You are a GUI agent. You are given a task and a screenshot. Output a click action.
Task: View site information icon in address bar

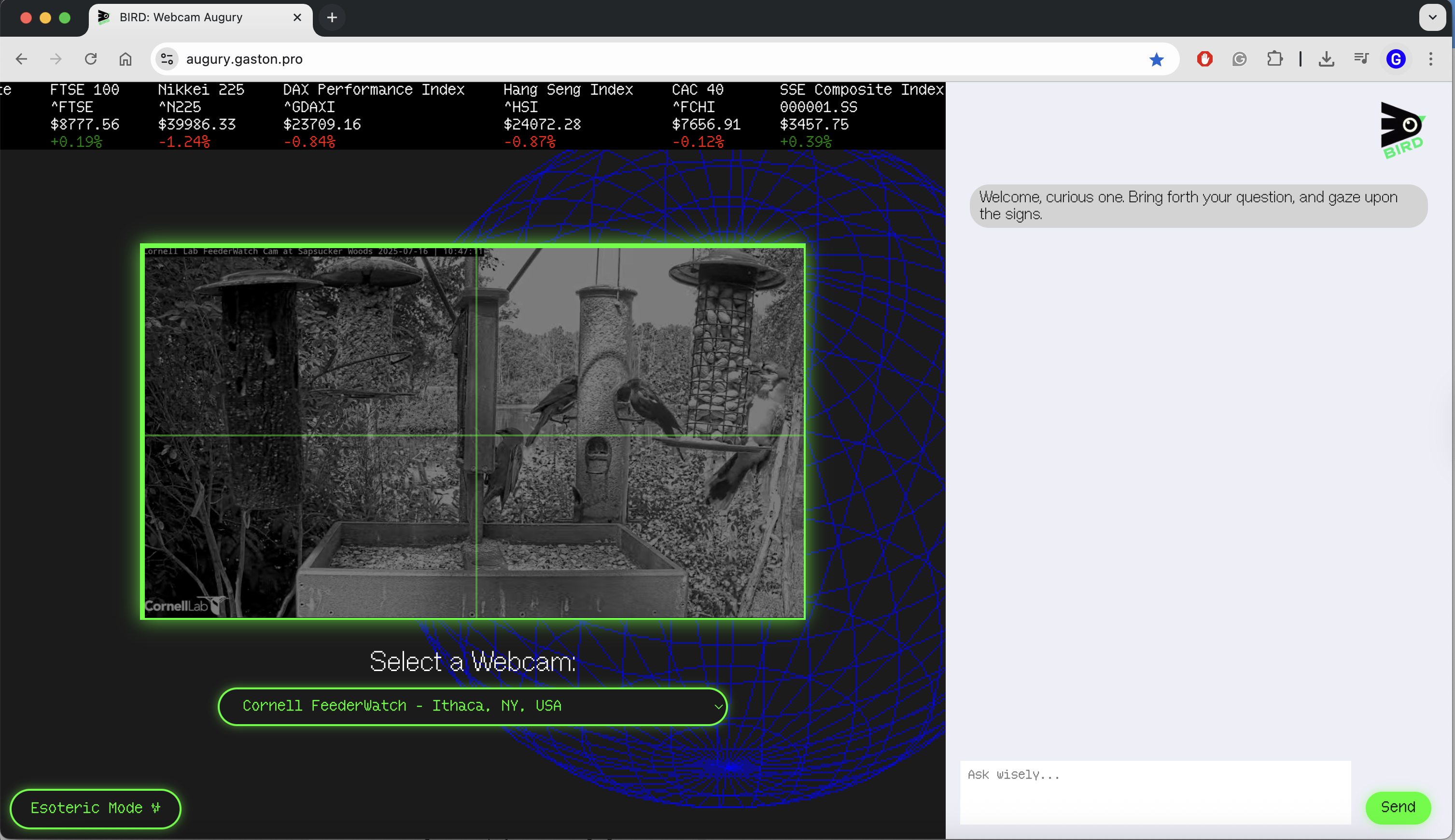pyautogui.click(x=168, y=59)
